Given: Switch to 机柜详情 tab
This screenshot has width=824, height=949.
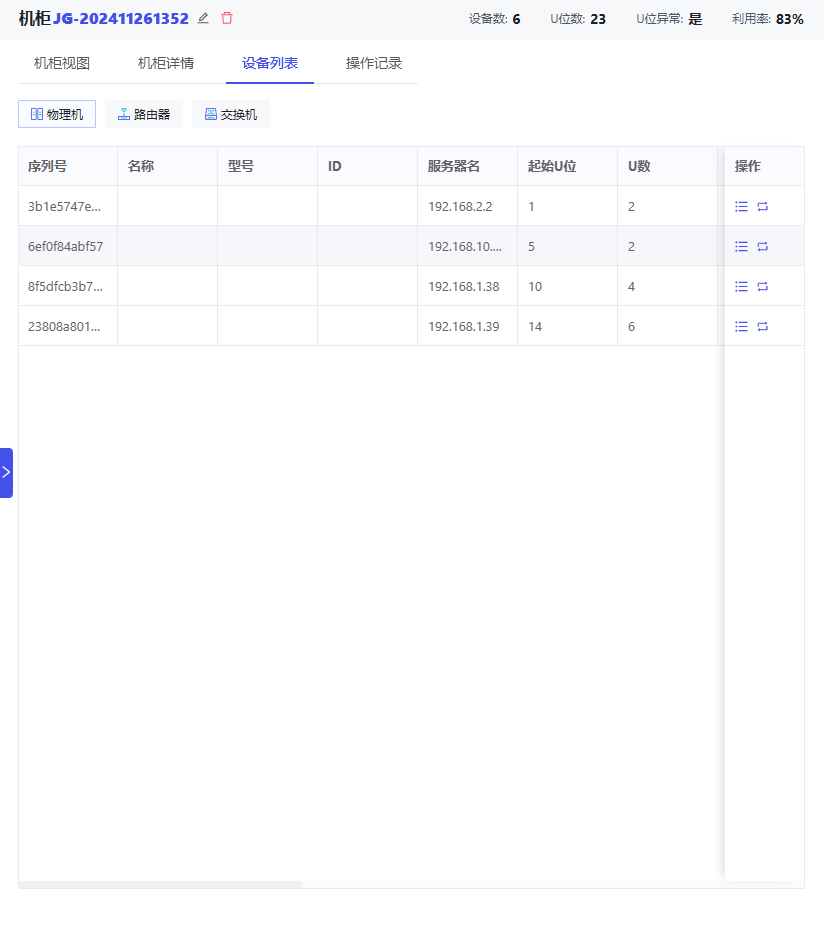Looking at the screenshot, I should (166, 63).
